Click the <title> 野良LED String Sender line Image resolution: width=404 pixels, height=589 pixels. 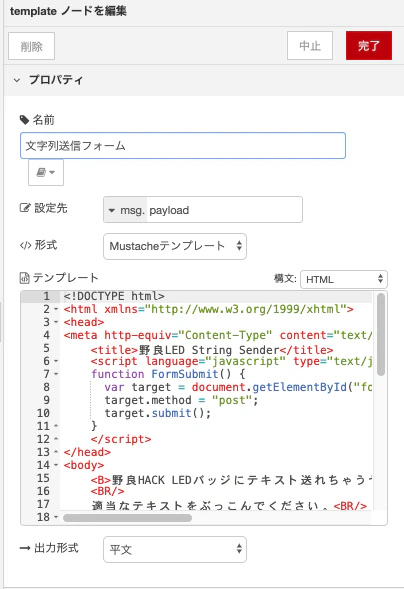pyautogui.click(x=212, y=350)
